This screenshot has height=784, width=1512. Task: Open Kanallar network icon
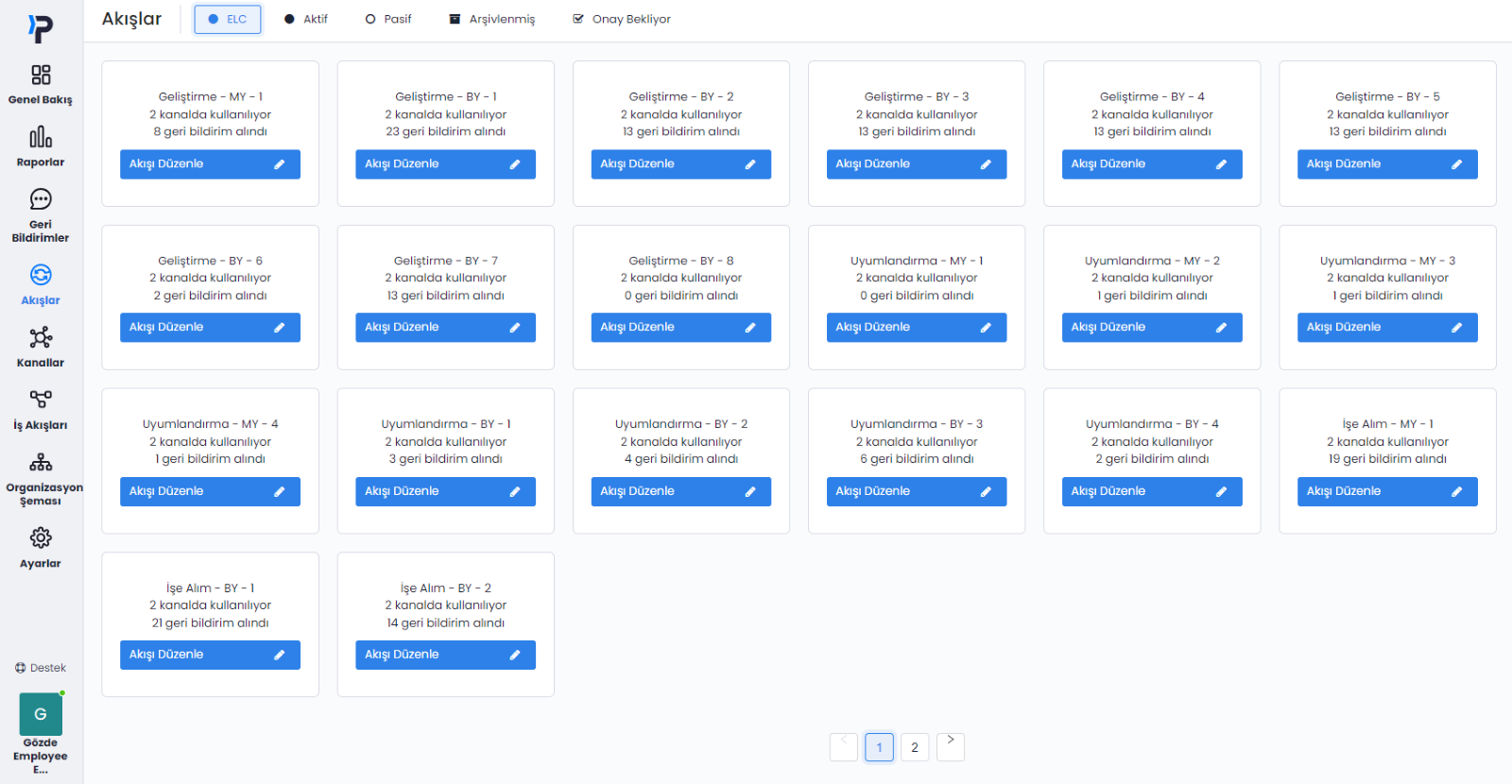pos(41,338)
